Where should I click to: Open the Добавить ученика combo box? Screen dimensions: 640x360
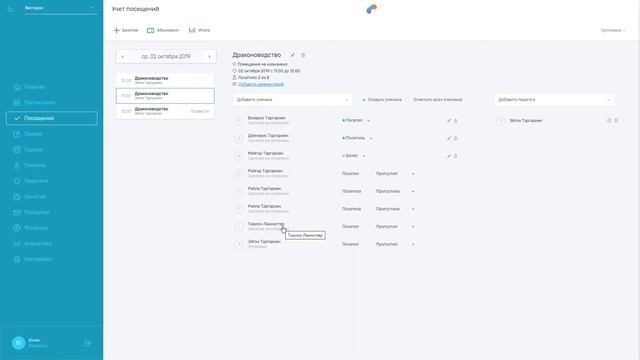click(292, 100)
